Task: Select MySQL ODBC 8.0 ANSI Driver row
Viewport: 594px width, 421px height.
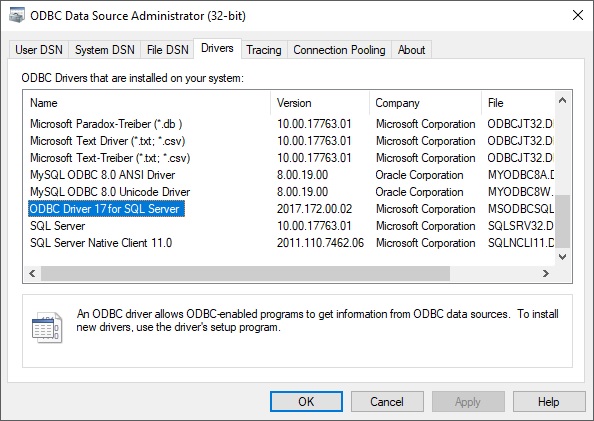Action: click(x=103, y=175)
